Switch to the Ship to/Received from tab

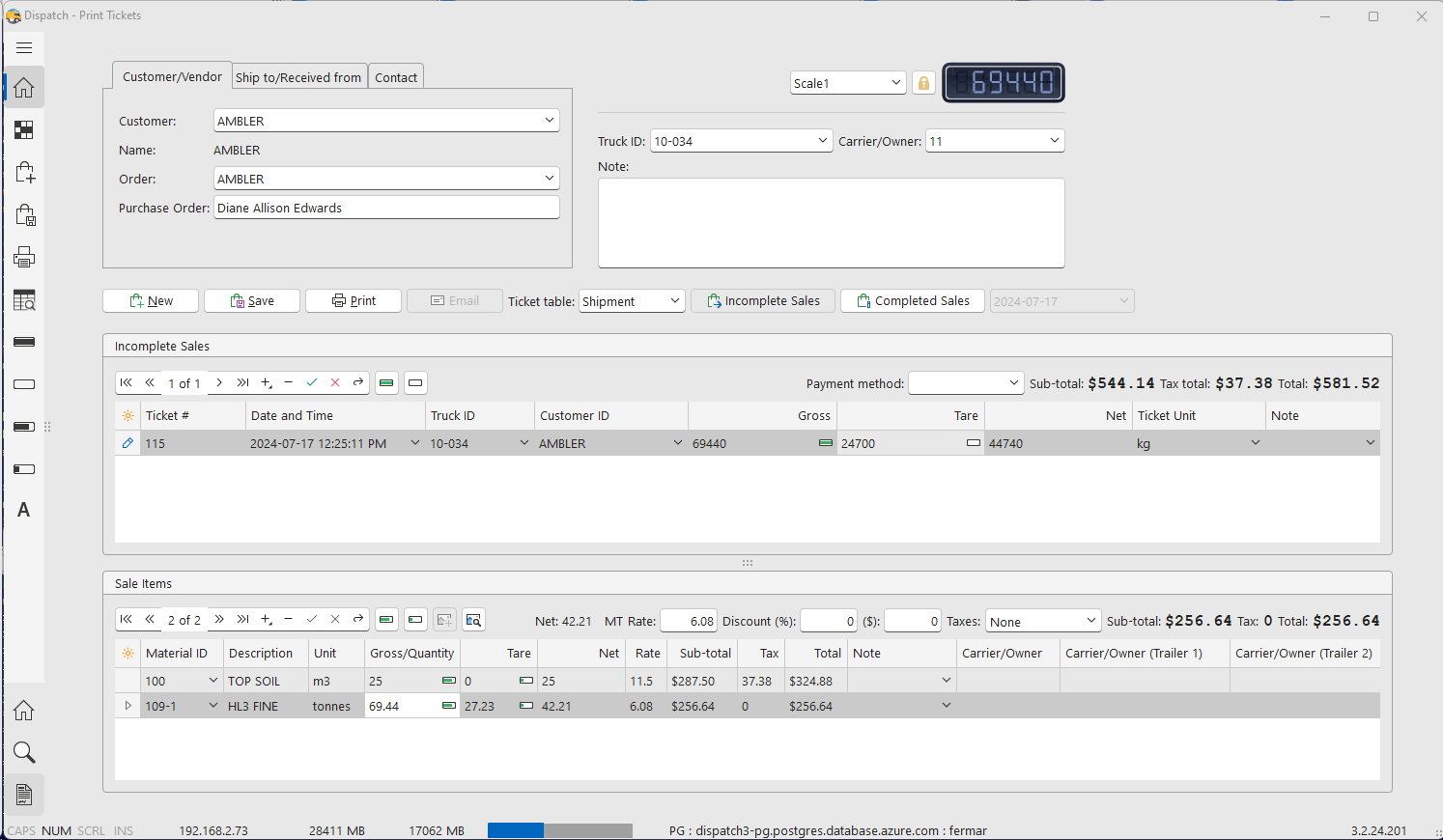coord(297,77)
